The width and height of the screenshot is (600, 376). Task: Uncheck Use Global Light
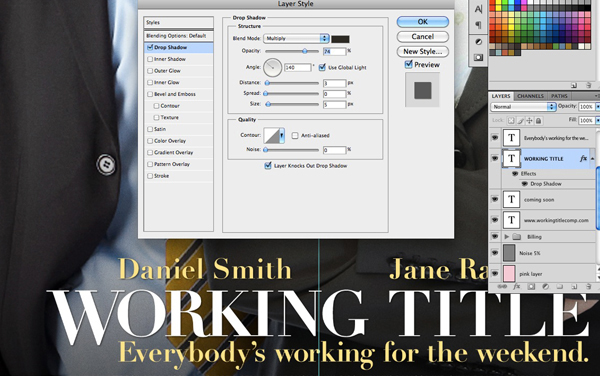(322, 67)
